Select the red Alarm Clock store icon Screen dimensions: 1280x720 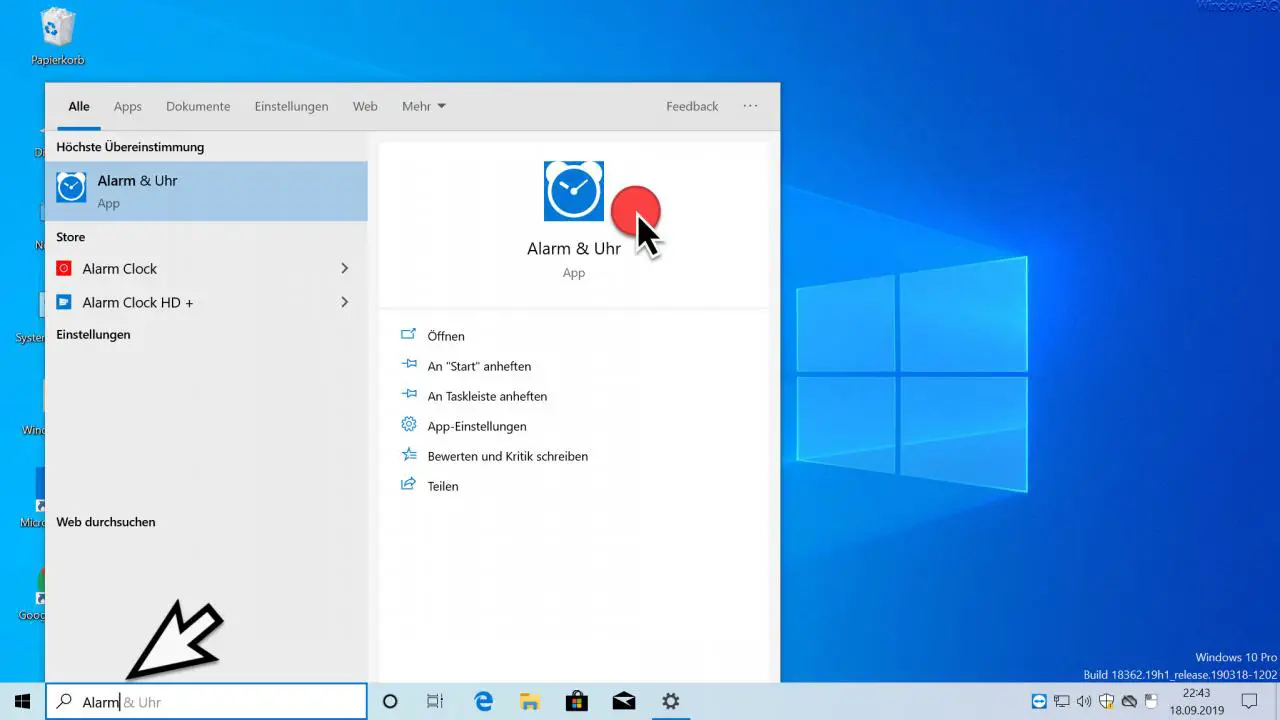64,269
